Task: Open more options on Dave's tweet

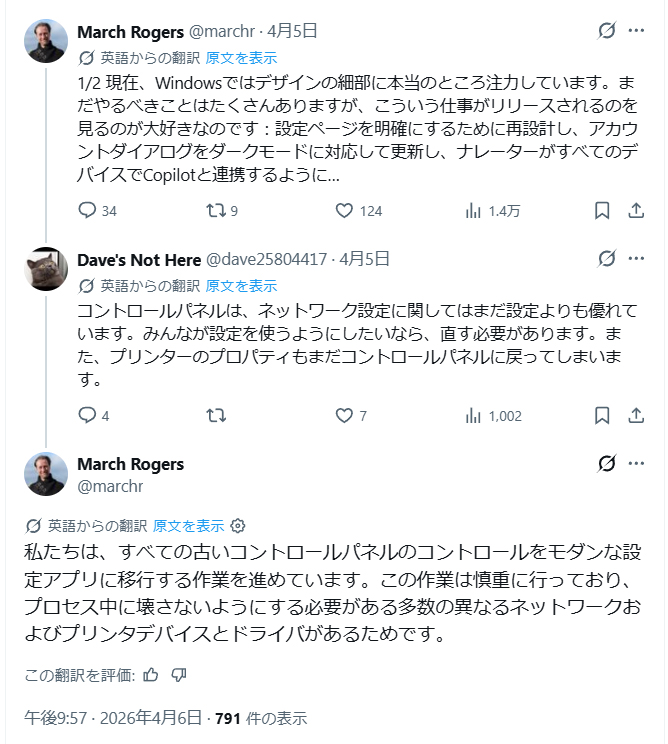Action: coord(636,259)
